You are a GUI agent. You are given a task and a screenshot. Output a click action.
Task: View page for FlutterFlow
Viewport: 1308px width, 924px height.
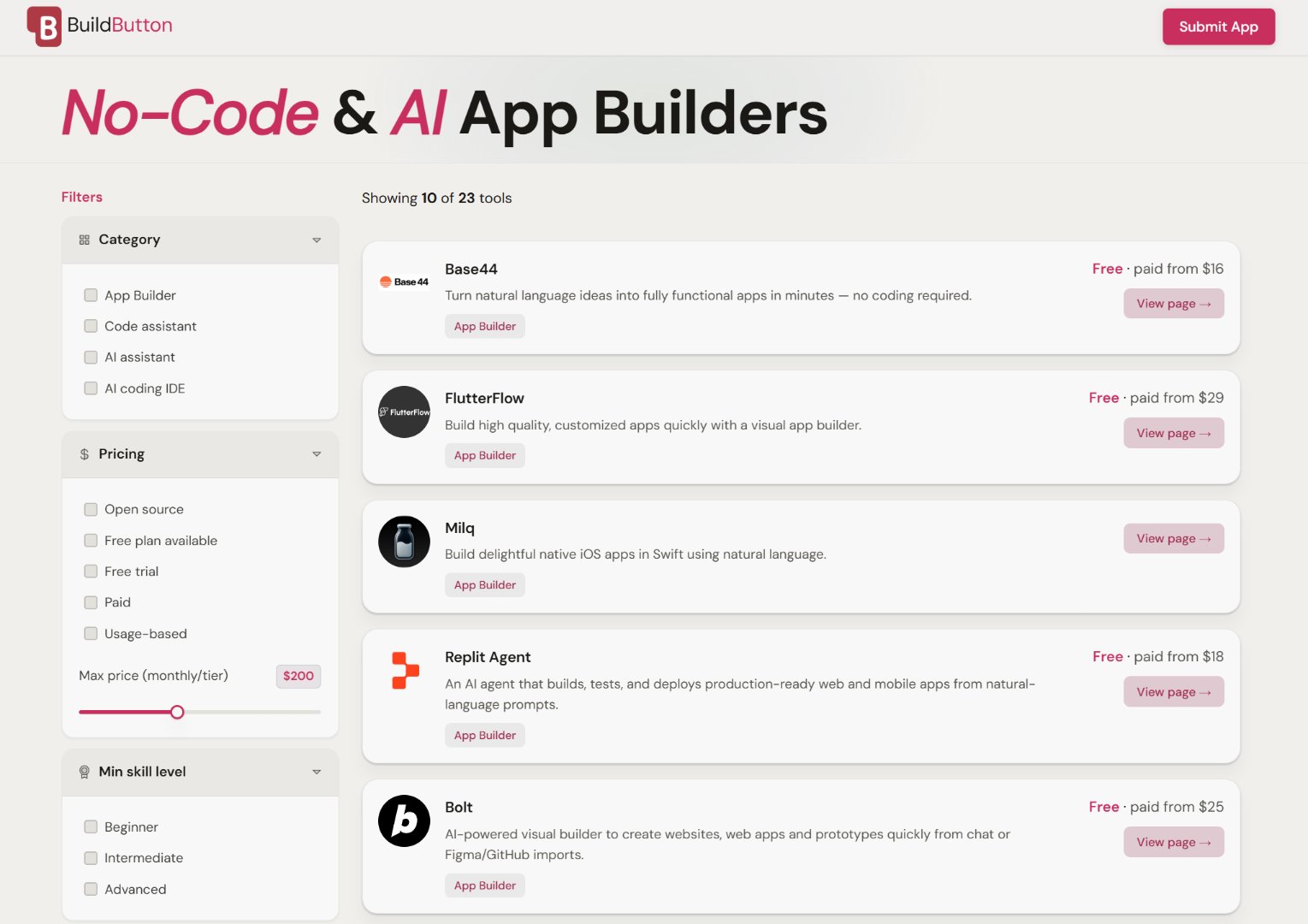1174,433
